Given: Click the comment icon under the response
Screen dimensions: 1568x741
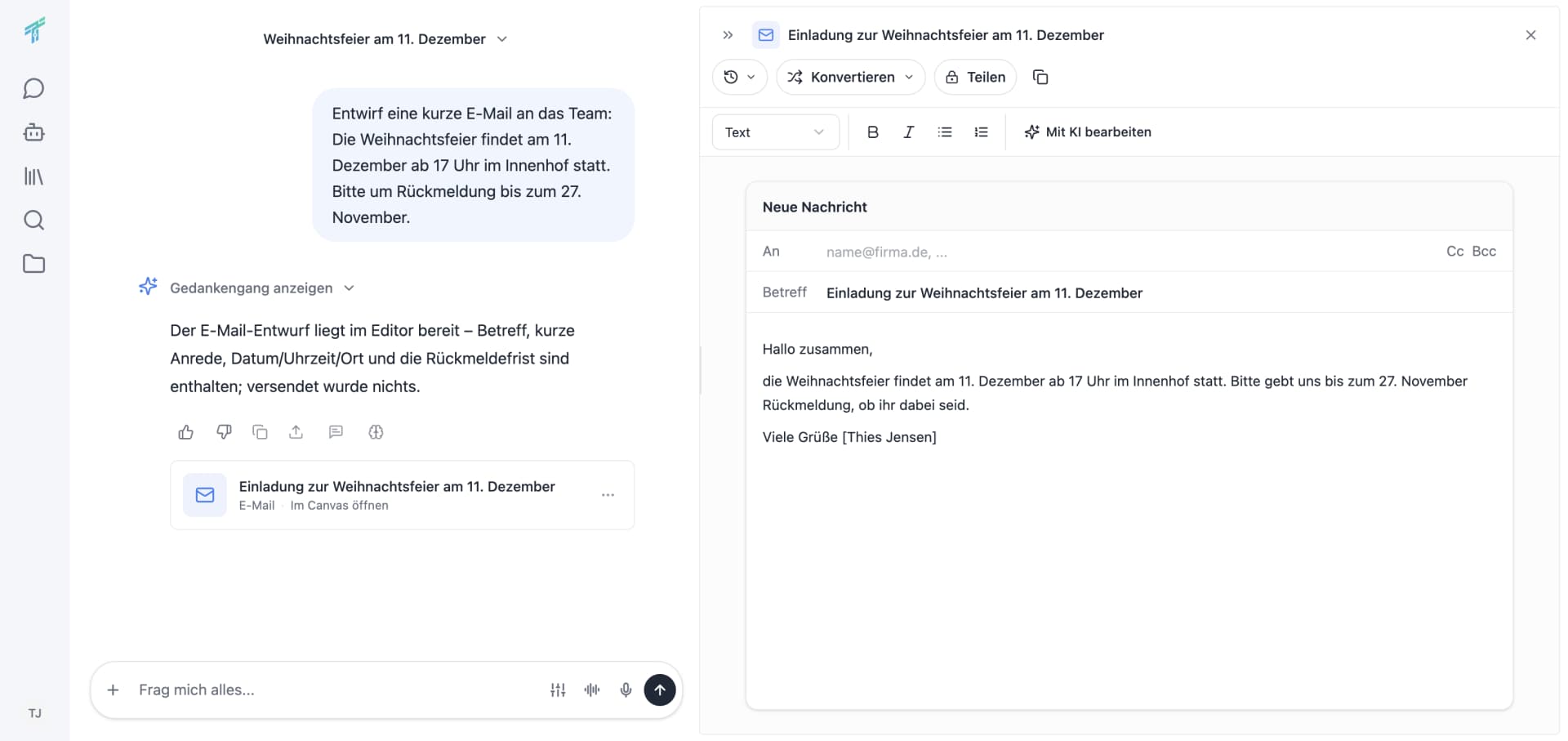Looking at the screenshot, I should (x=336, y=432).
